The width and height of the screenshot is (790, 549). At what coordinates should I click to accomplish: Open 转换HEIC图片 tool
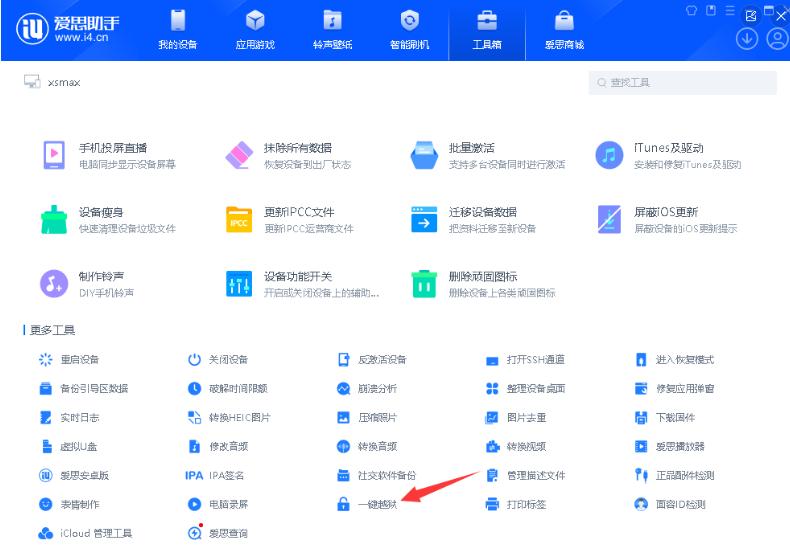(x=229, y=418)
